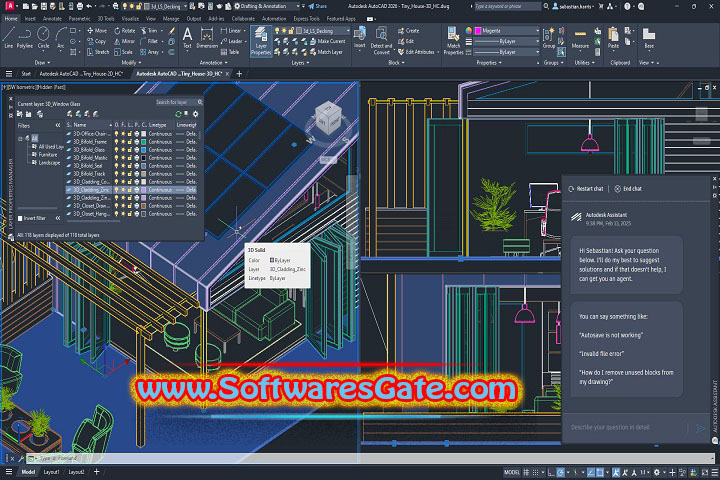This screenshot has width=720, height=480.
Task: Toggle freeze sun for 3D_Bifold_Glass layer
Action: pos(123,150)
